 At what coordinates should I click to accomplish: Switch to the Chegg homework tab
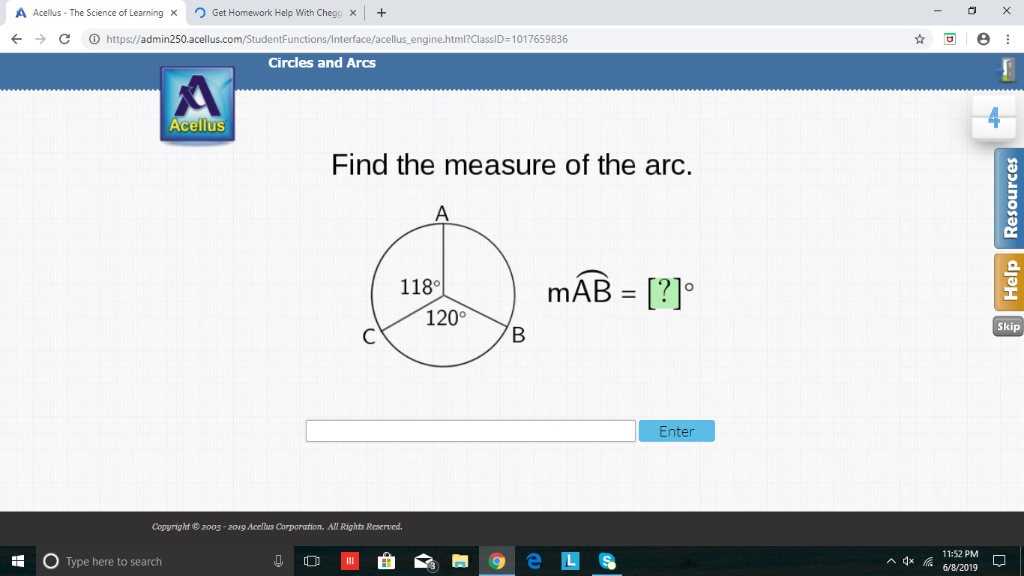click(270, 13)
